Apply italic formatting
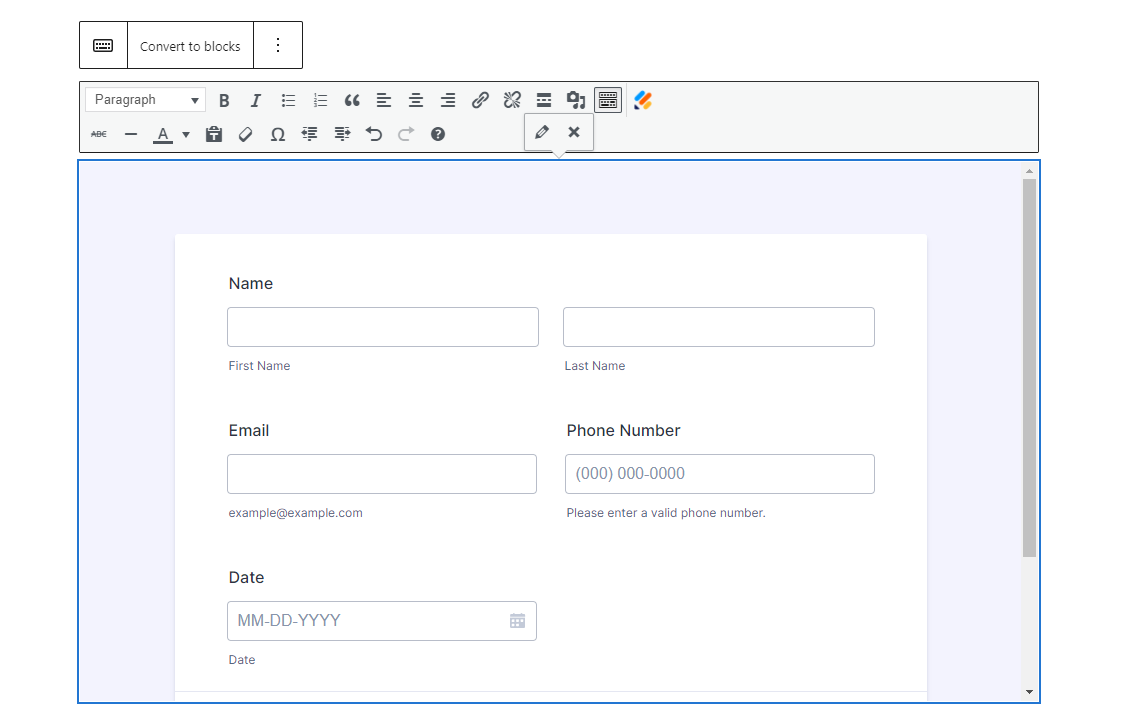Screen dimensions: 1121x718 click(x=256, y=100)
